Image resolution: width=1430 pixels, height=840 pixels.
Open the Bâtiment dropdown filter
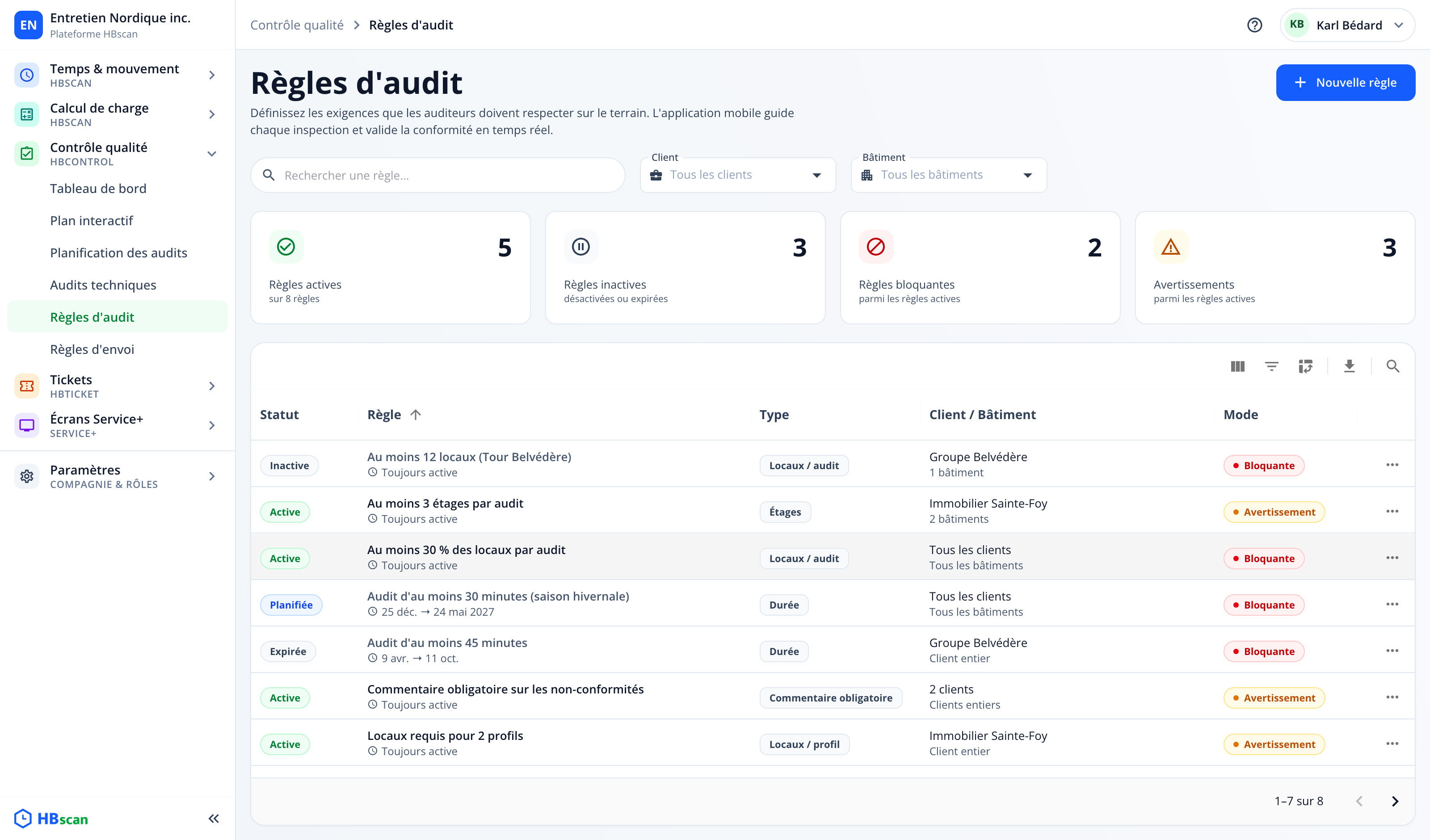pos(949,175)
